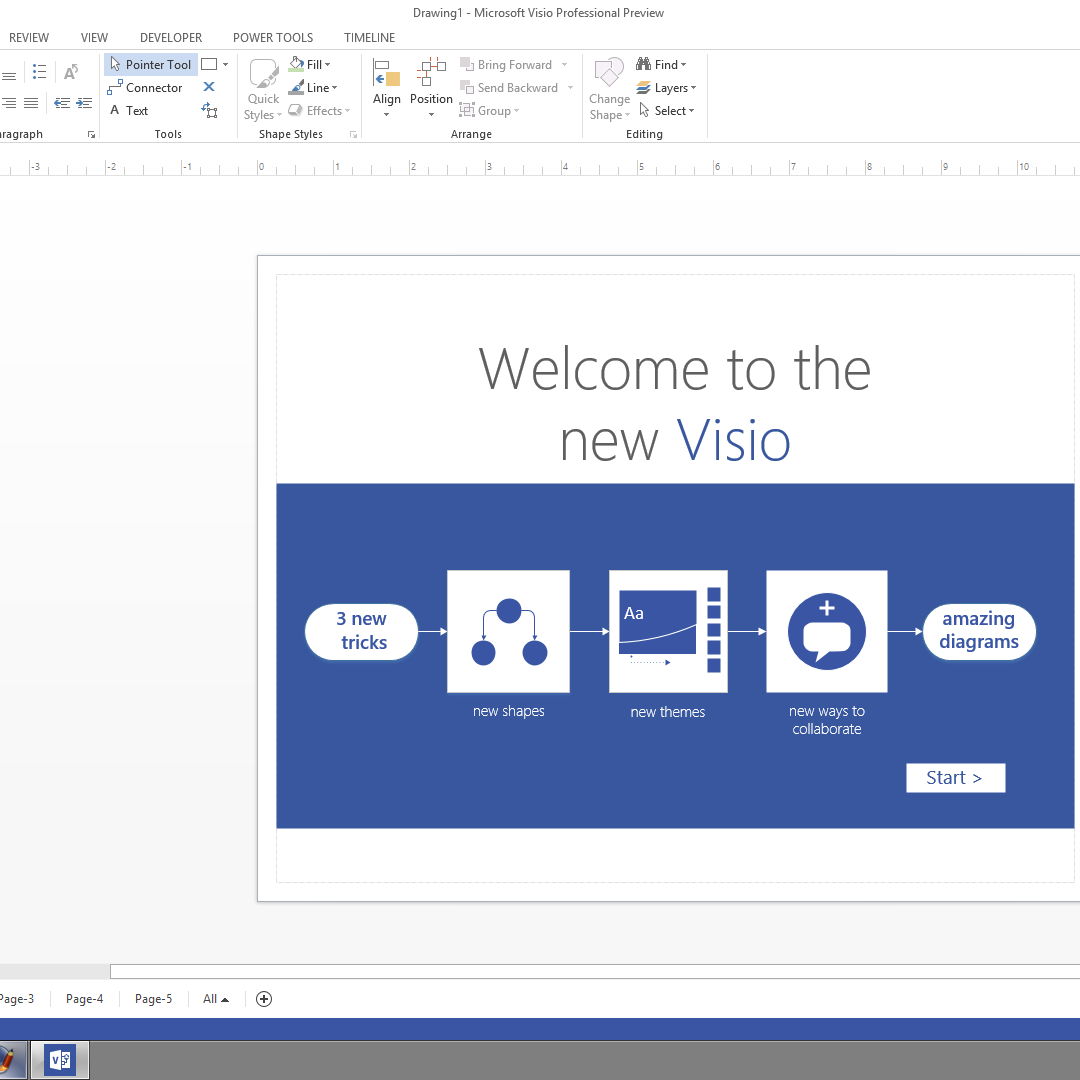This screenshot has height=1080, width=1080.
Task: Click the decrease indent toggle
Action: tap(62, 102)
